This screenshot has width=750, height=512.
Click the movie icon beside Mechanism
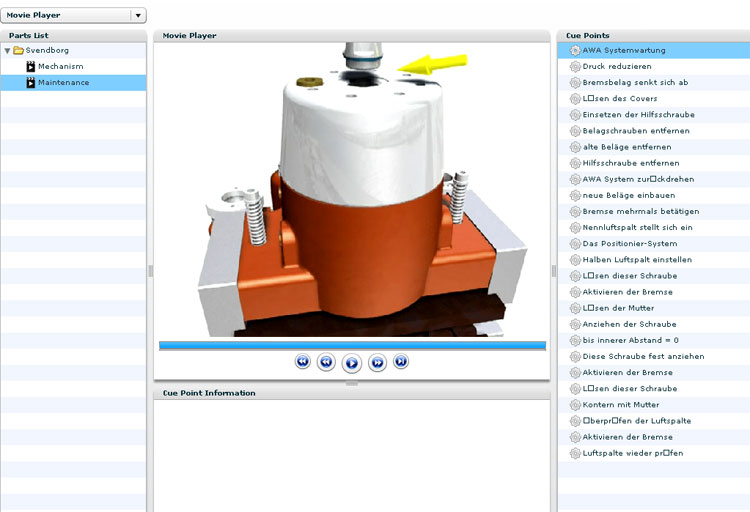pos(31,66)
